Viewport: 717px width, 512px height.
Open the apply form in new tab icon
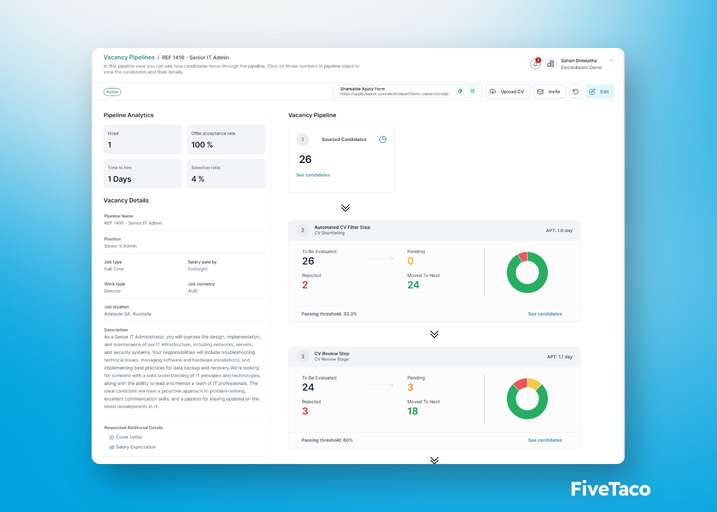tap(473, 91)
